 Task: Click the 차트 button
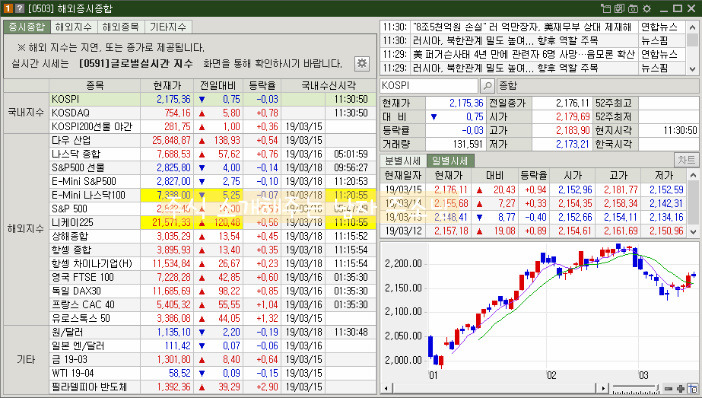point(686,160)
